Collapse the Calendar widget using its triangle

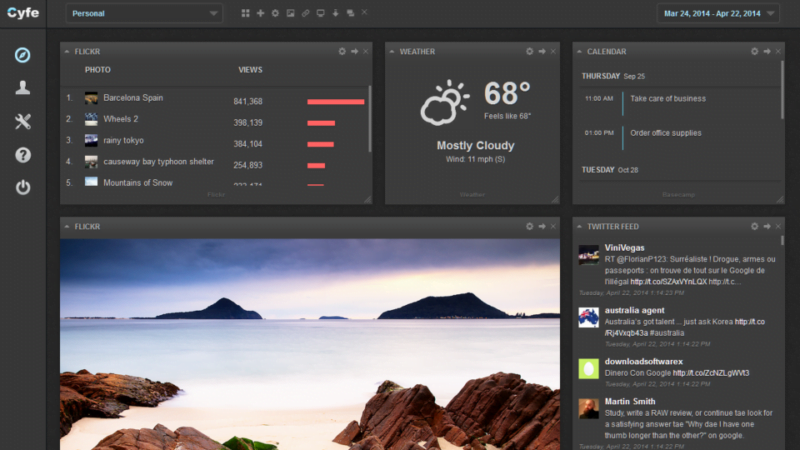[x=580, y=51]
